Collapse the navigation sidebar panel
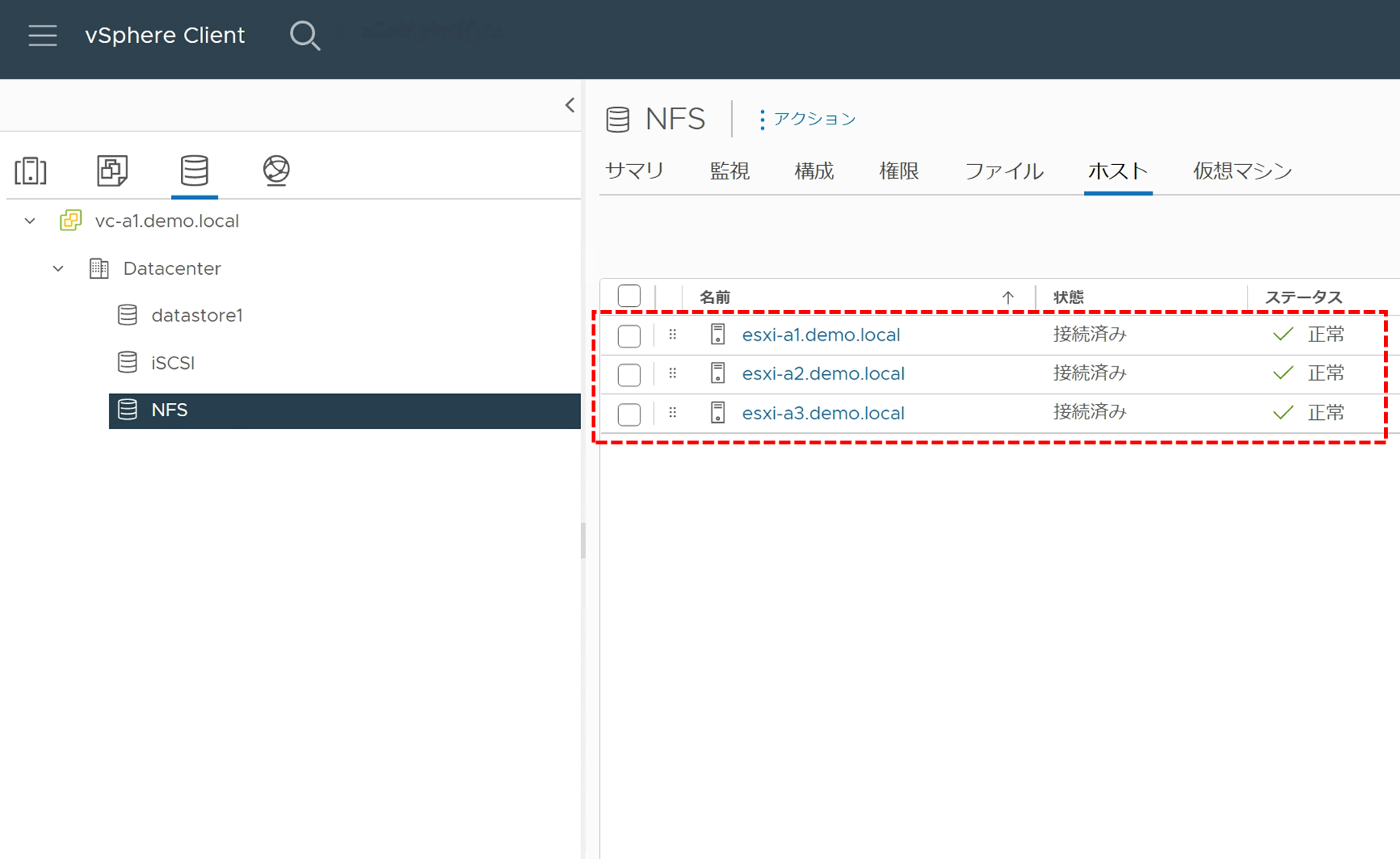The height and width of the screenshot is (859, 1400). click(x=569, y=105)
